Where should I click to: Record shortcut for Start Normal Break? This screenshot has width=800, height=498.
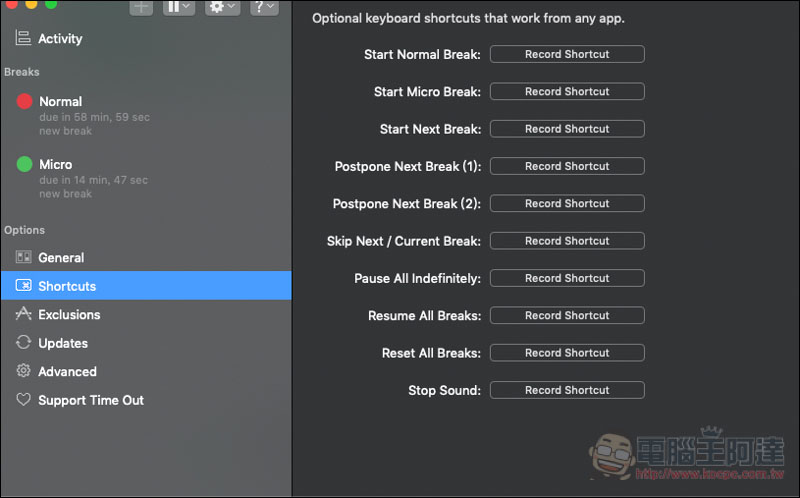(x=567, y=54)
